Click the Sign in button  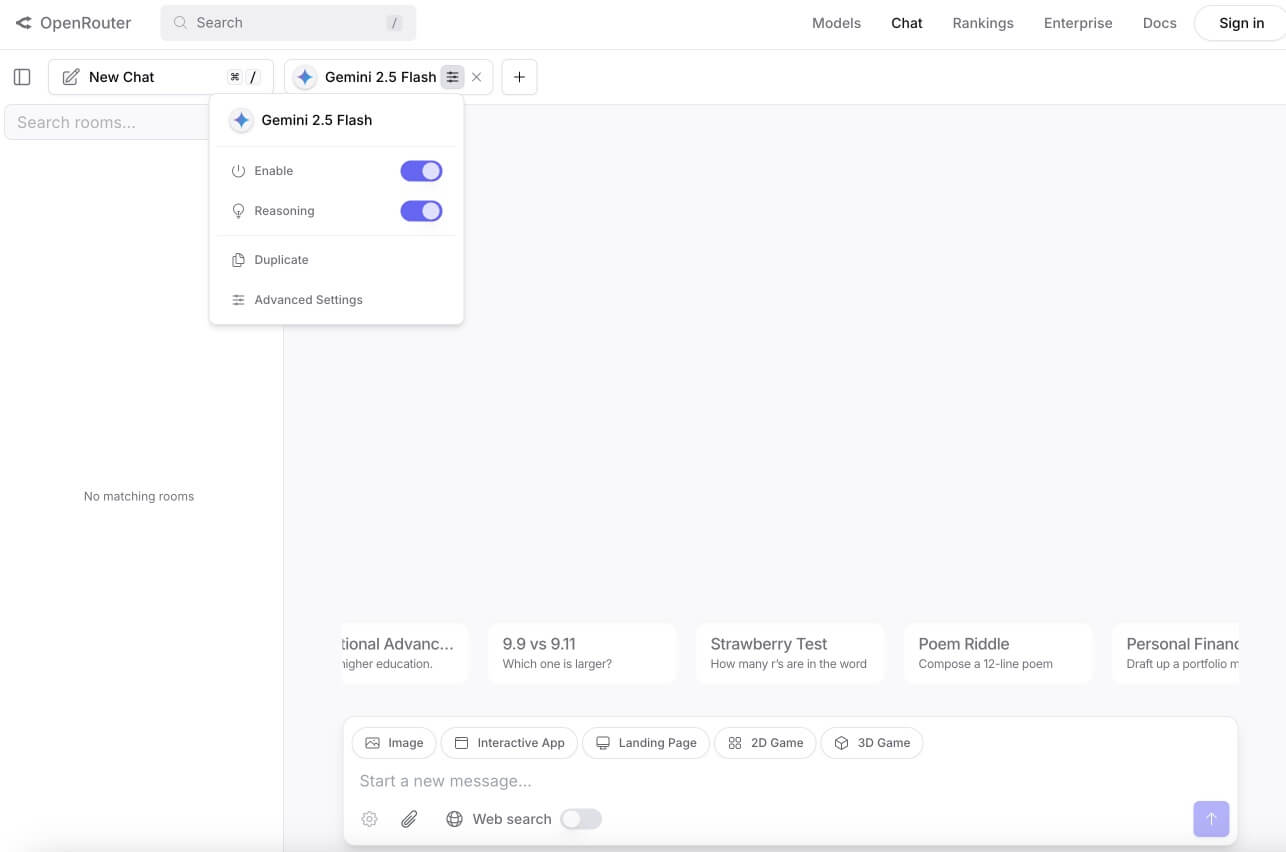tap(1241, 23)
